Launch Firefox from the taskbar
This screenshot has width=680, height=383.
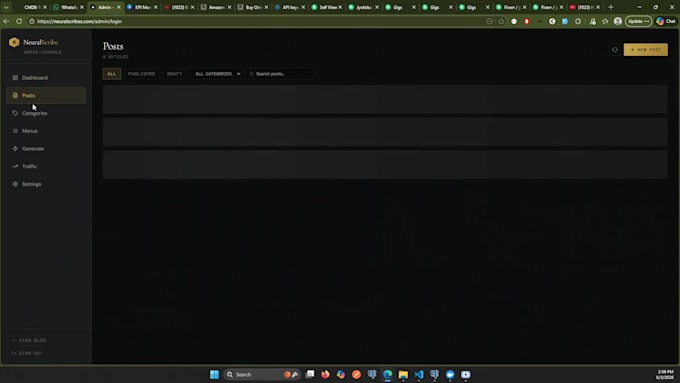click(x=325, y=374)
